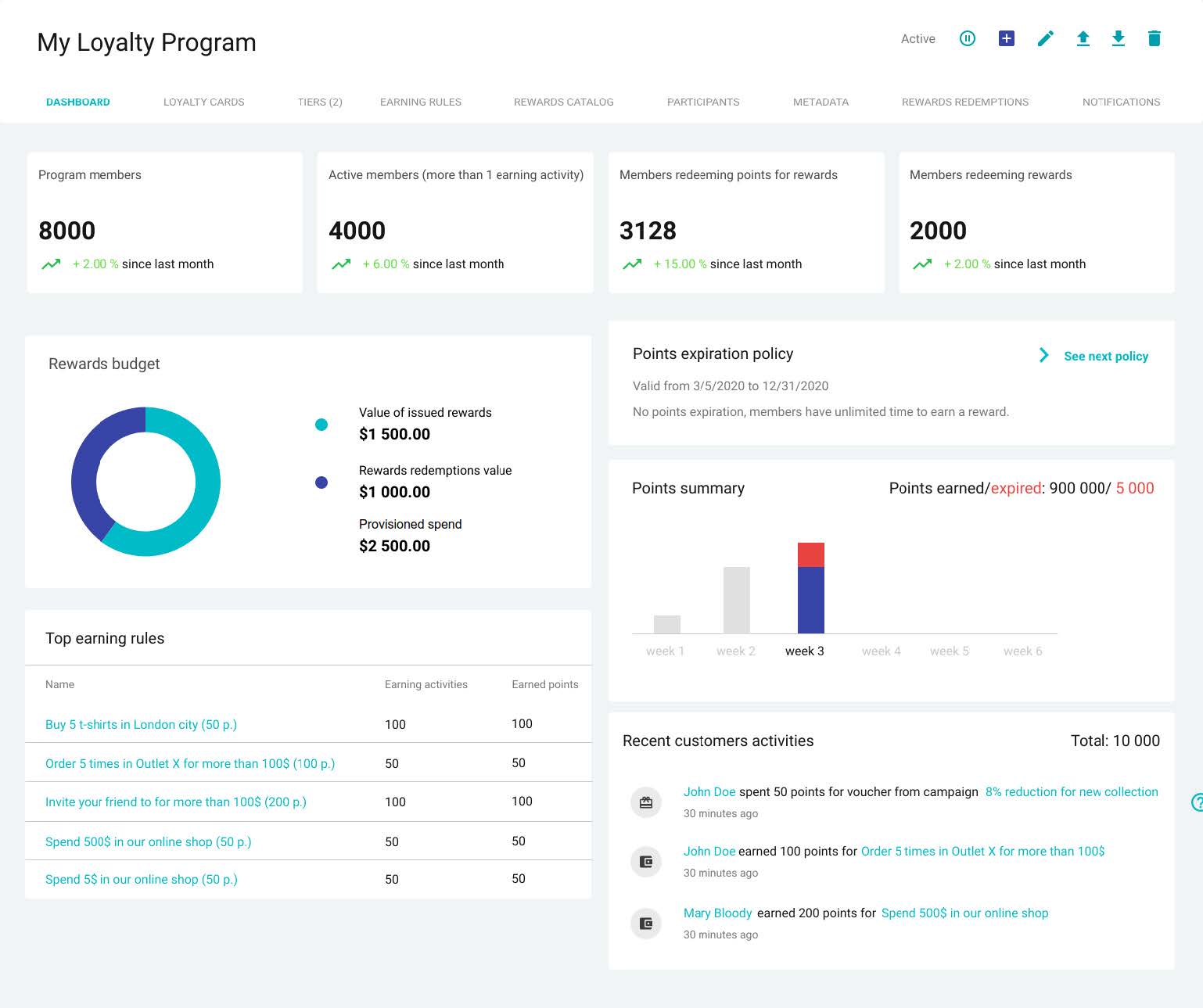The height and width of the screenshot is (1008, 1203).
Task: Click the voucher icon next to John Doe's activity
Action: [x=645, y=802]
